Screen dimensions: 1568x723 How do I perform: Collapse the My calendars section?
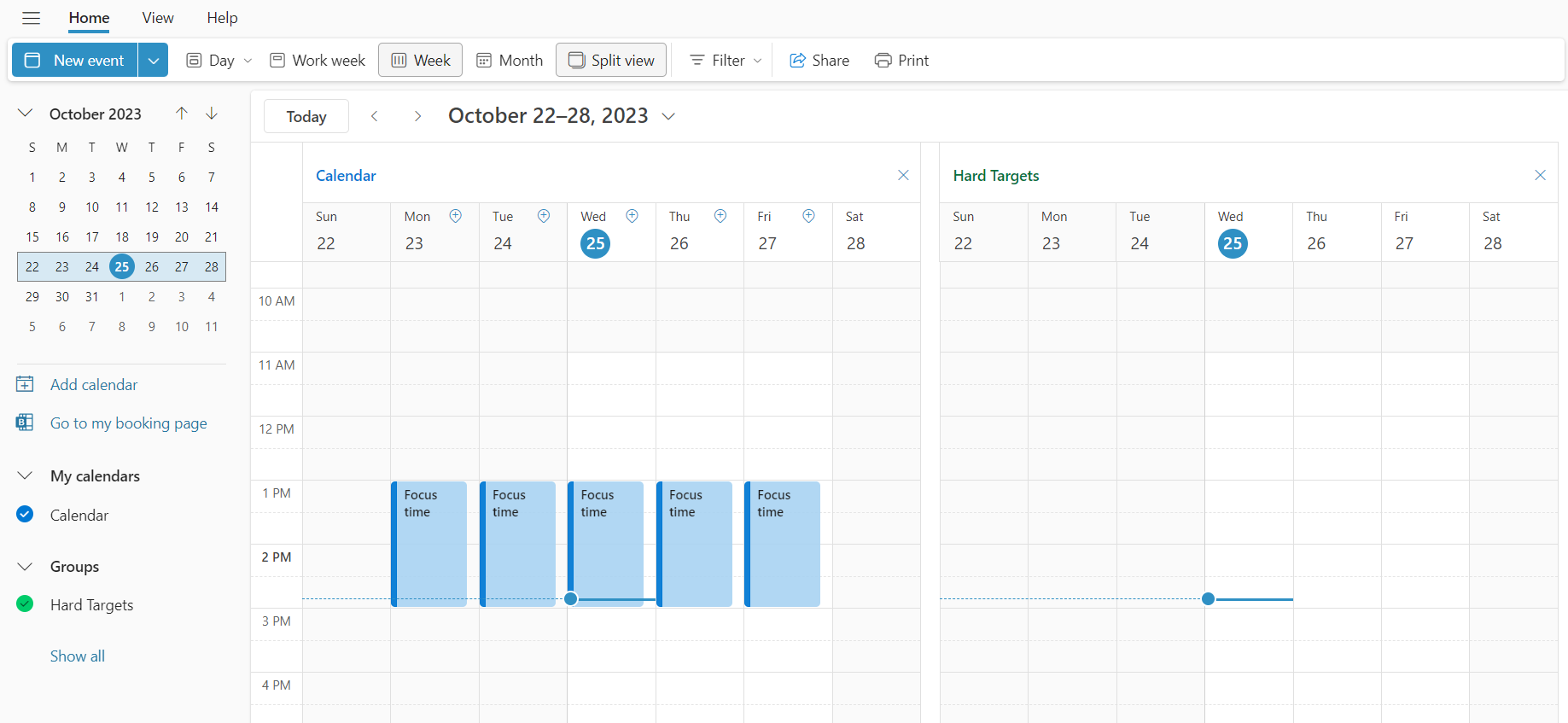coord(25,475)
